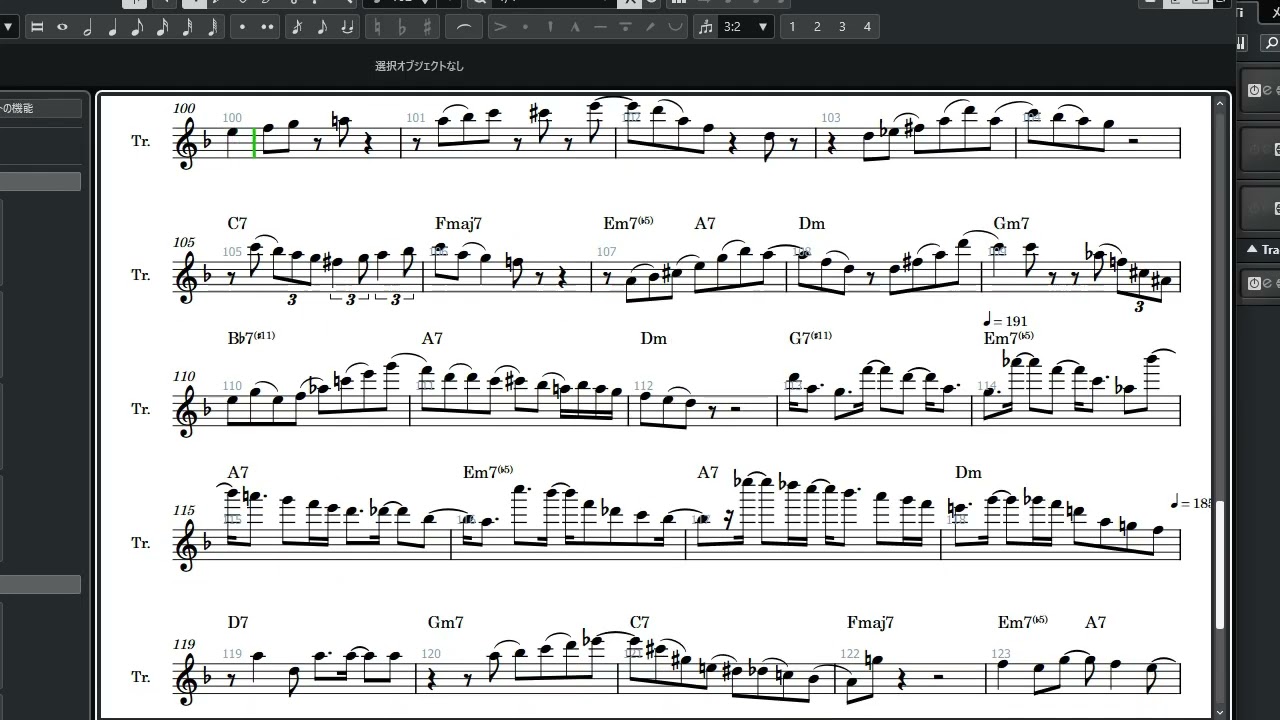Viewport: 1280px width, 720px height.
Task: Click the Tr. staff label on the bar 110 system
Action: (141, 408)
